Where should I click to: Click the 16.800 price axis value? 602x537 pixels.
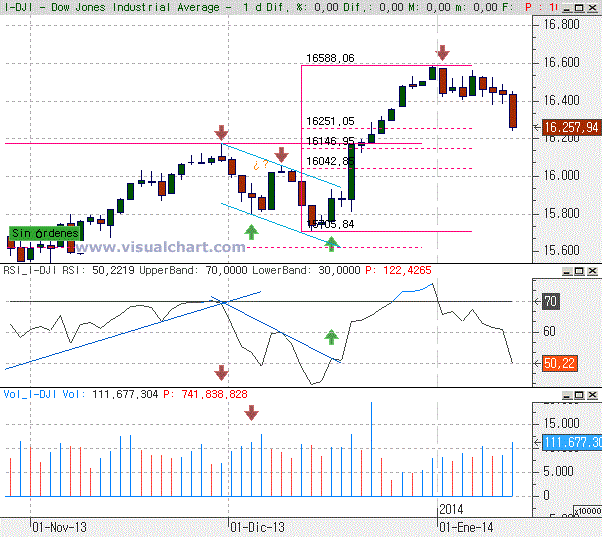pyautogui.click(x=561, y=25)
